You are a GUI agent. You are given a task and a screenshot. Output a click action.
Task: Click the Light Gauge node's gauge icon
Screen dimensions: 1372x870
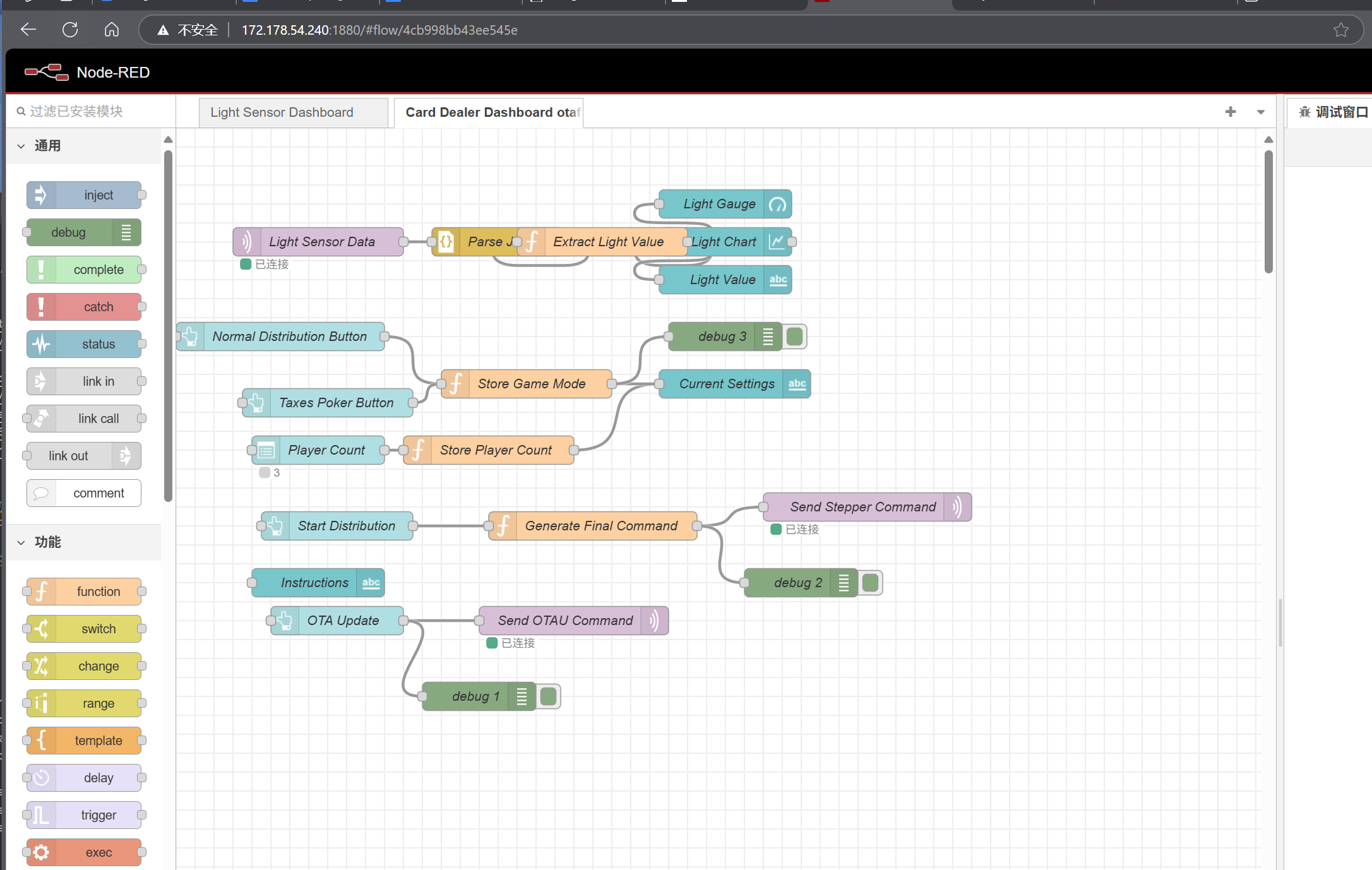point(777,205)
